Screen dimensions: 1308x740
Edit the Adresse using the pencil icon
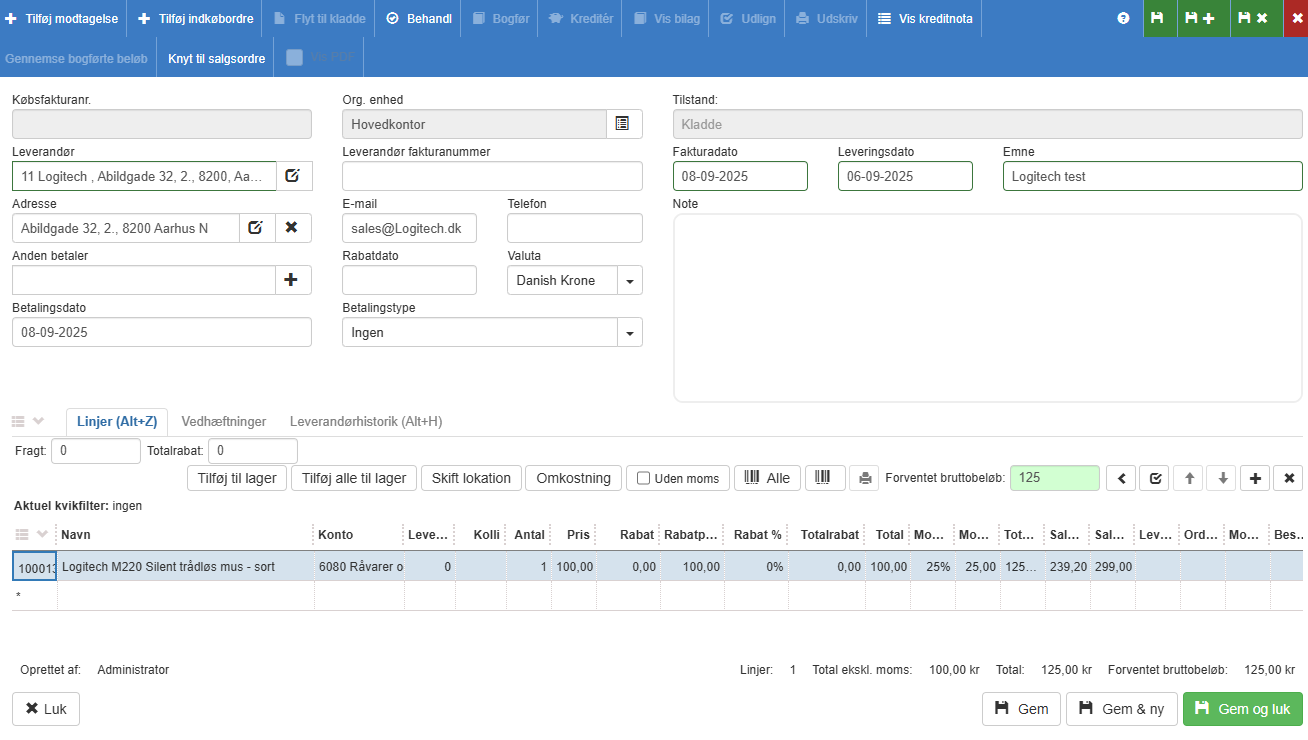tap(257, 228)
